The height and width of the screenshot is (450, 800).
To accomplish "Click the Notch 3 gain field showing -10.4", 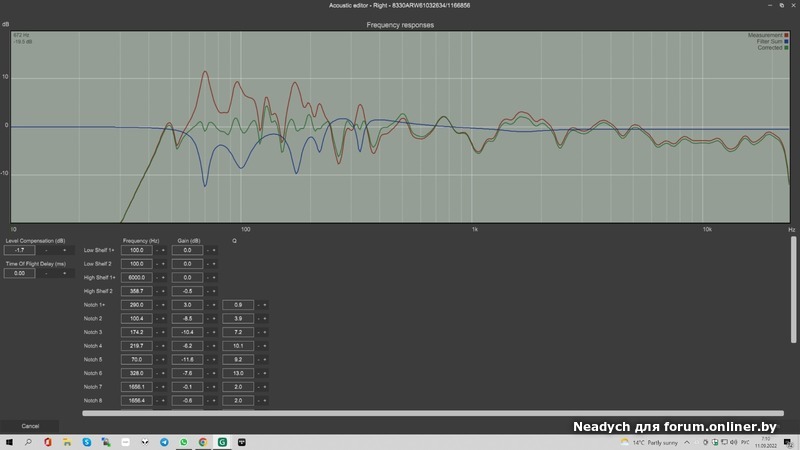I will (187, 332).
